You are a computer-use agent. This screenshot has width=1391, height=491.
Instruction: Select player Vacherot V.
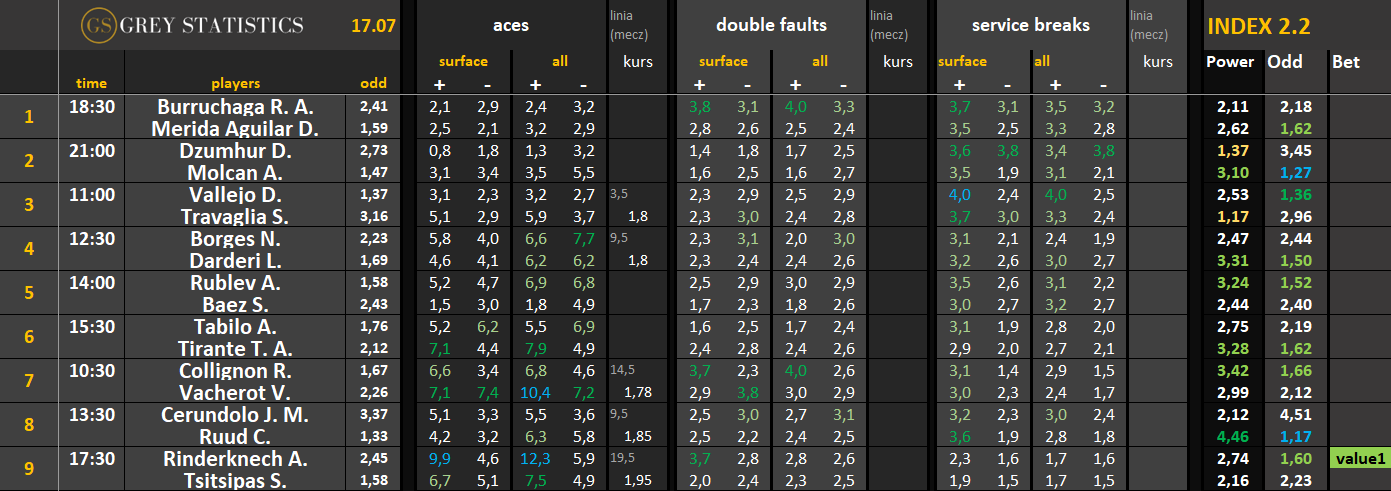tap(236, 392)
